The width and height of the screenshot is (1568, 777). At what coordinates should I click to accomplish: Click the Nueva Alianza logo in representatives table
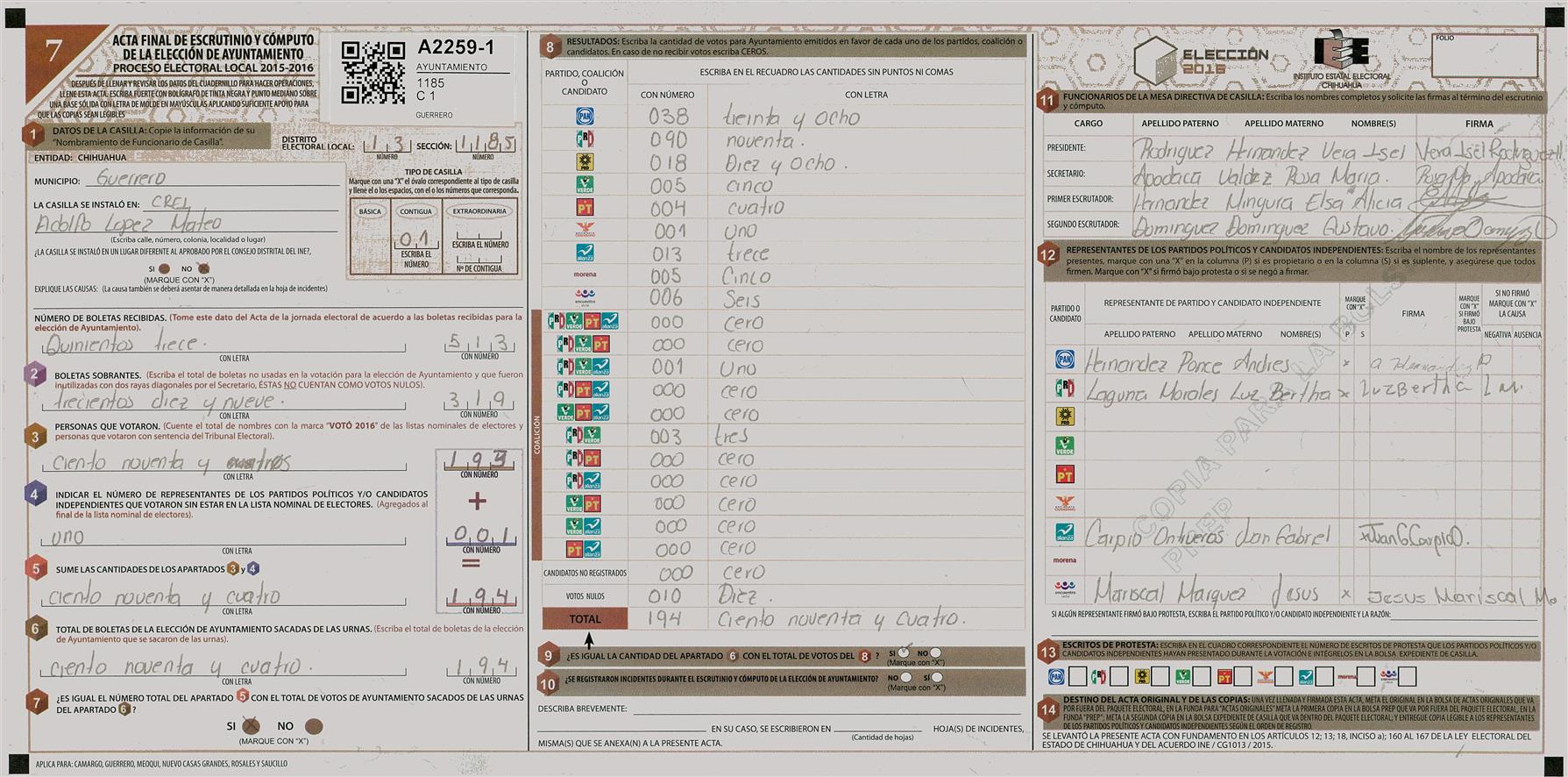point(1064,532)
